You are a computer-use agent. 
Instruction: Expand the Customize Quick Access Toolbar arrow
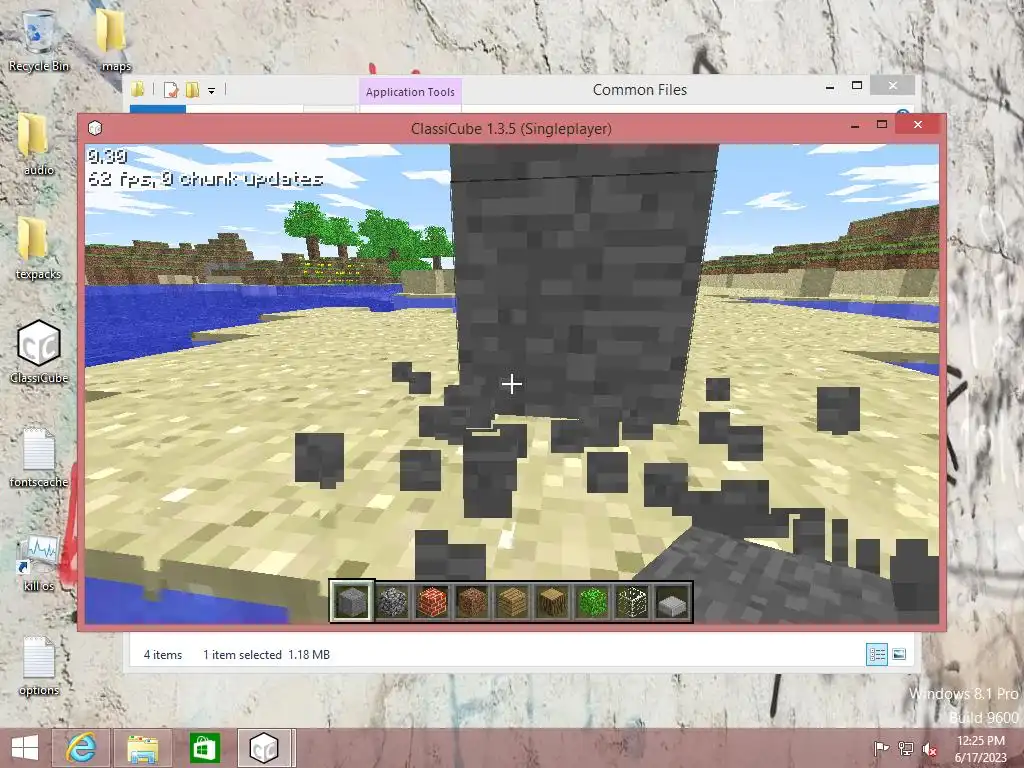coord(212,90)
